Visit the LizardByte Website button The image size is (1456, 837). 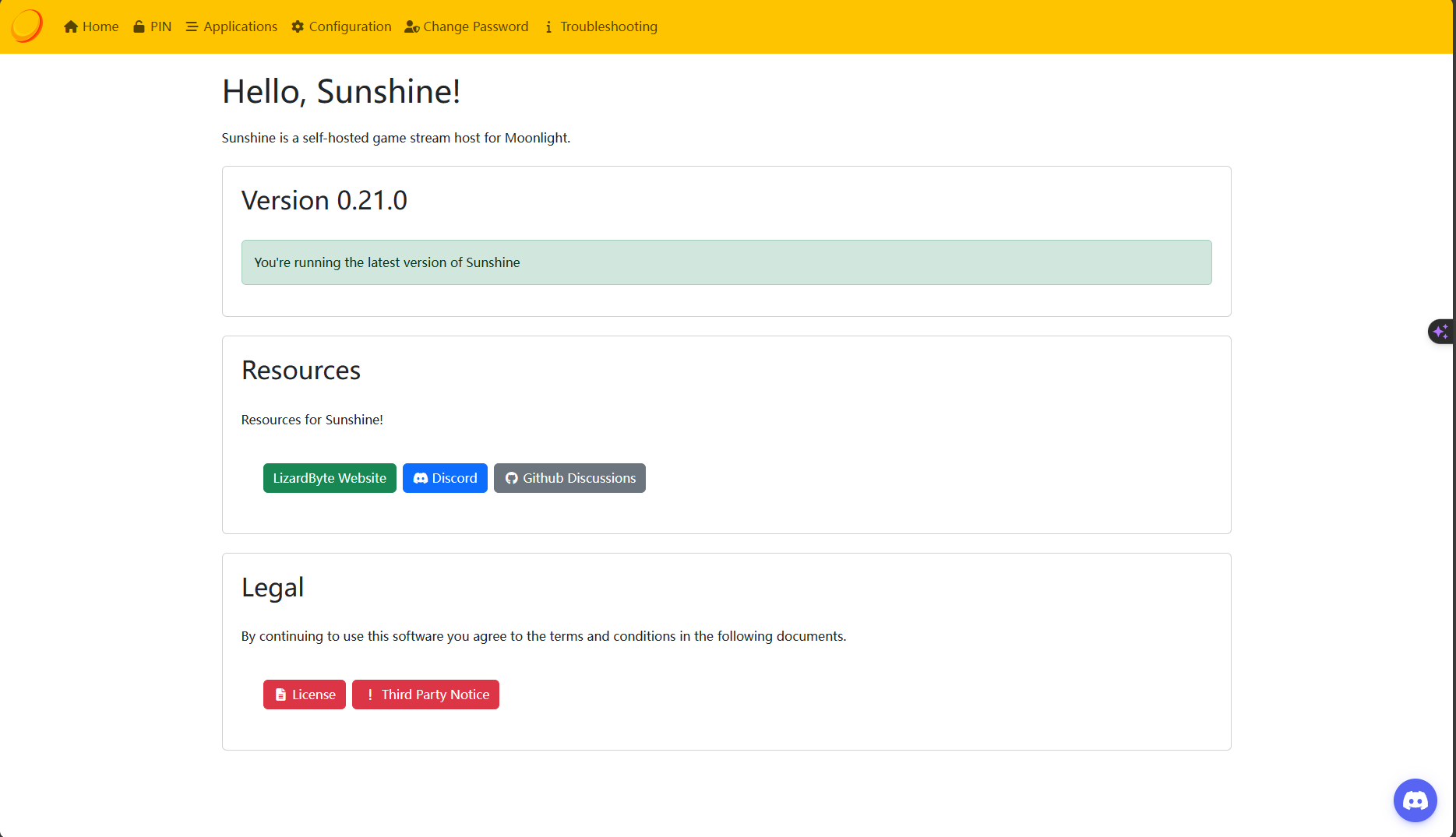(330, 478)
